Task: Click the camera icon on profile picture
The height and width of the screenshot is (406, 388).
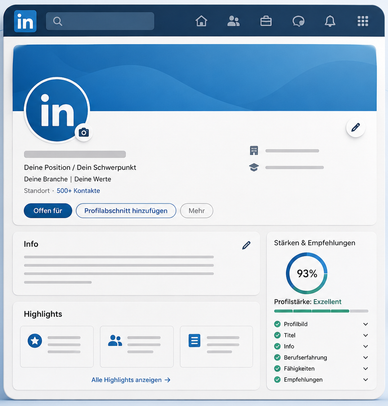Action: [84, 132]
